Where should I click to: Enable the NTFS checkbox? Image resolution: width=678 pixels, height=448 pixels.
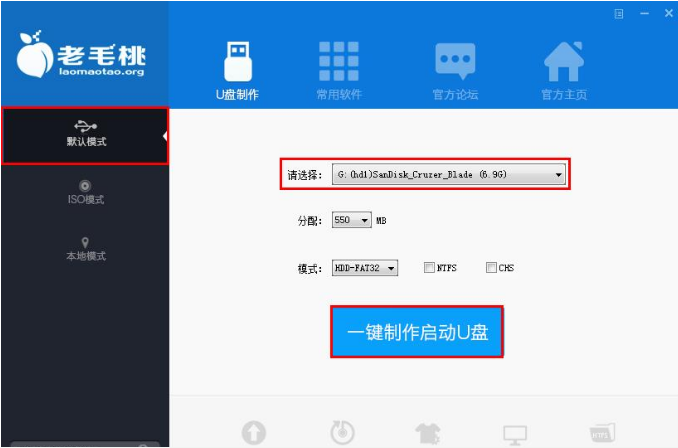[x=429, y=268]
